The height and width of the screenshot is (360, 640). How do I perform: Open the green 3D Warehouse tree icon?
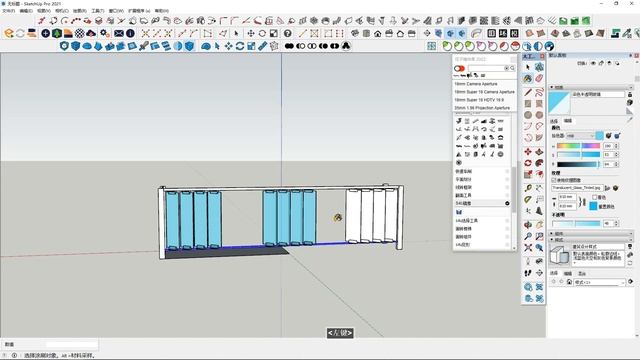[57, 33]
